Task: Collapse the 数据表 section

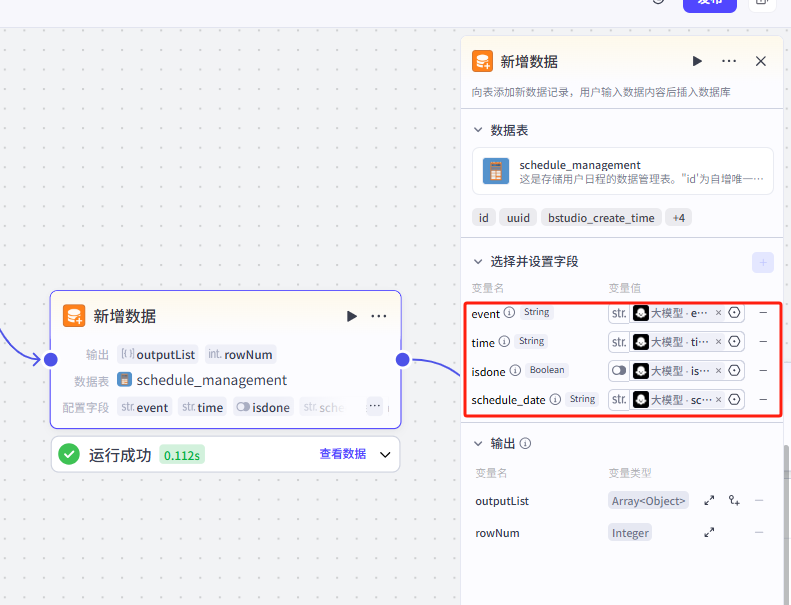Action: (477, 130)
